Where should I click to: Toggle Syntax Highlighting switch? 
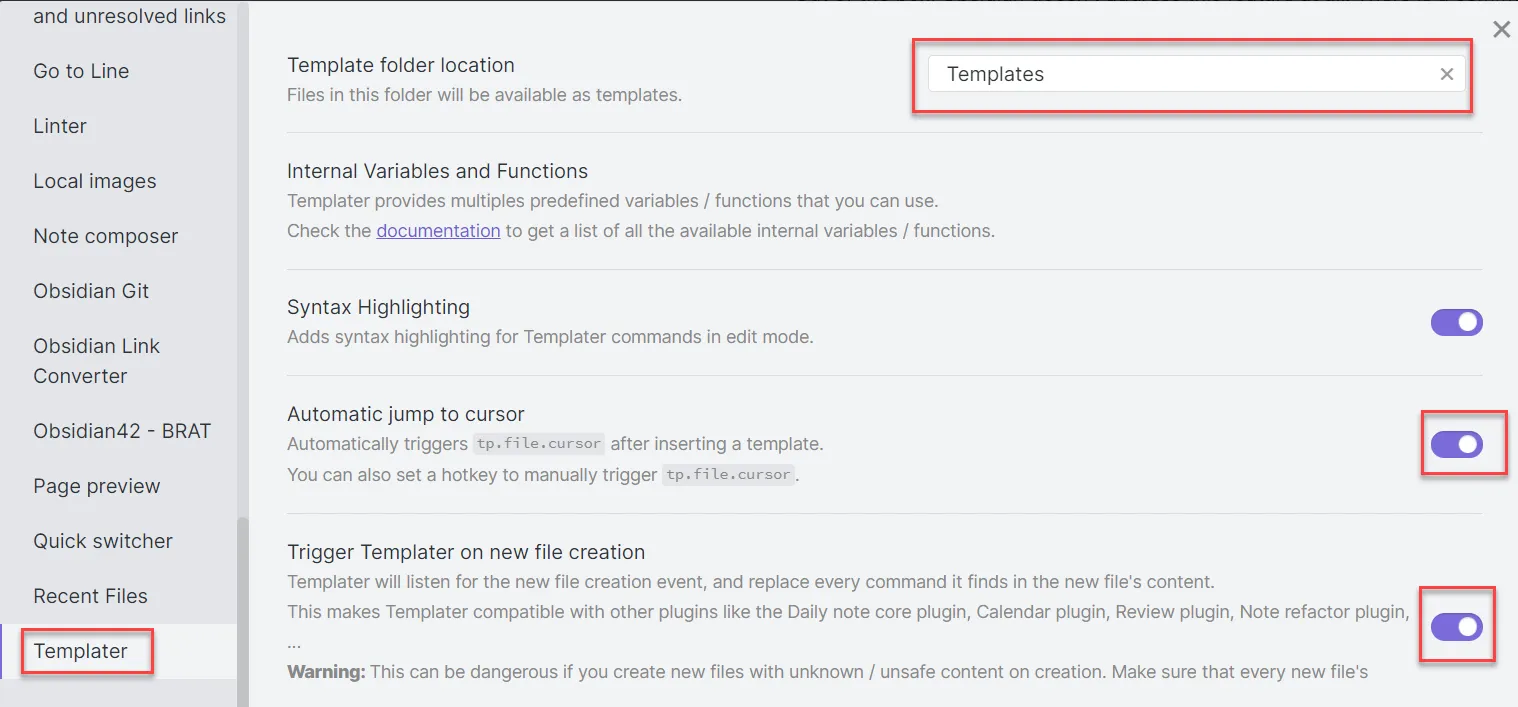pos(1456,322)
